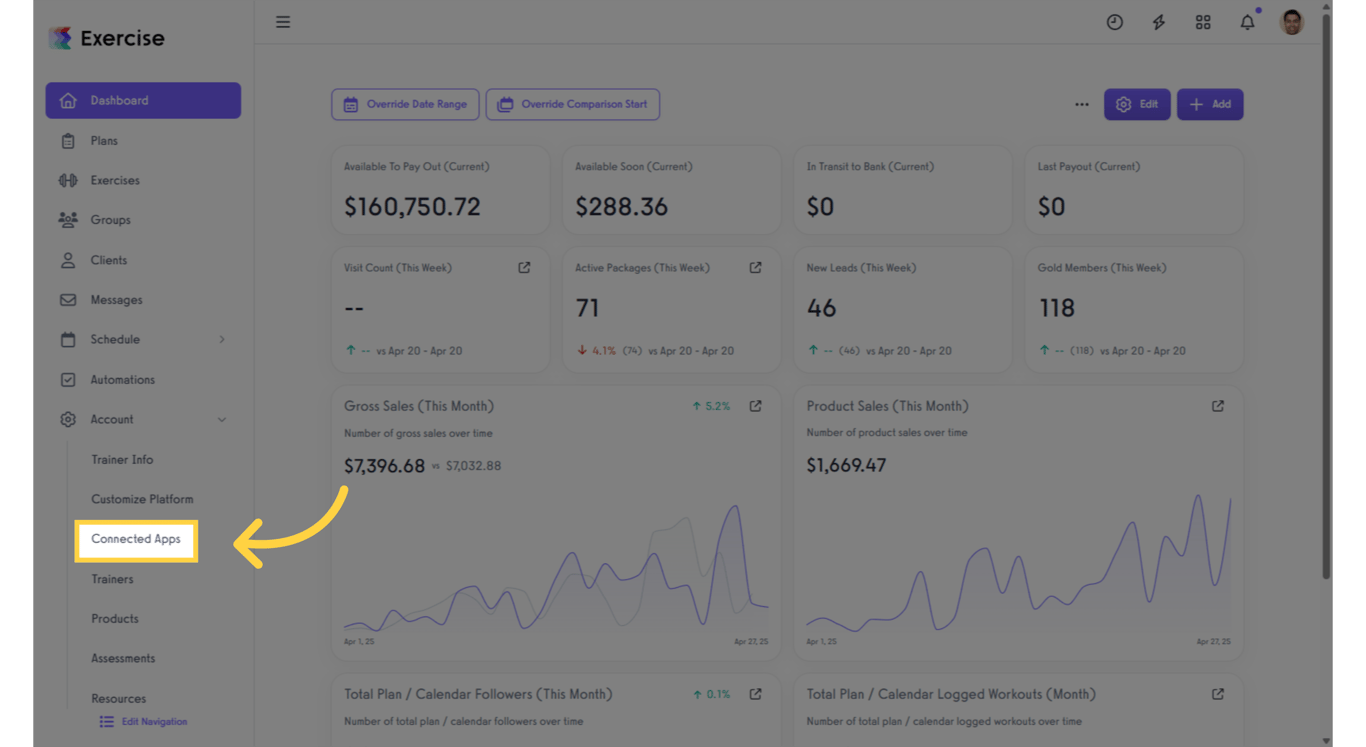Collapse the Account section chevron
This screenshot has width=1366, height=747.
pos(222,420)
